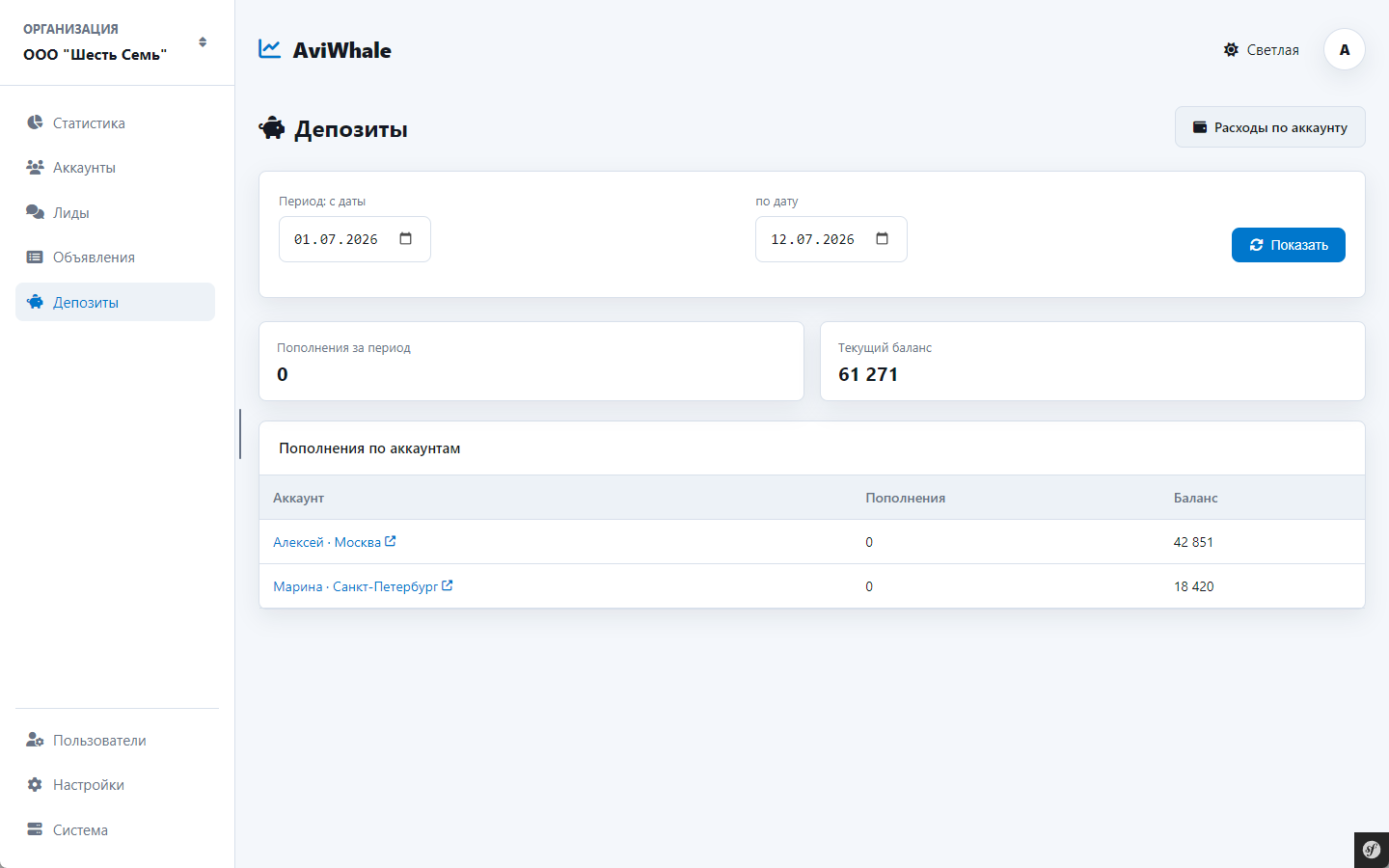Screen dimensions: 1389x868
Task: Click the Текущий баланс value 61 271
Action: pyautogui.click(x=868, y=374)
